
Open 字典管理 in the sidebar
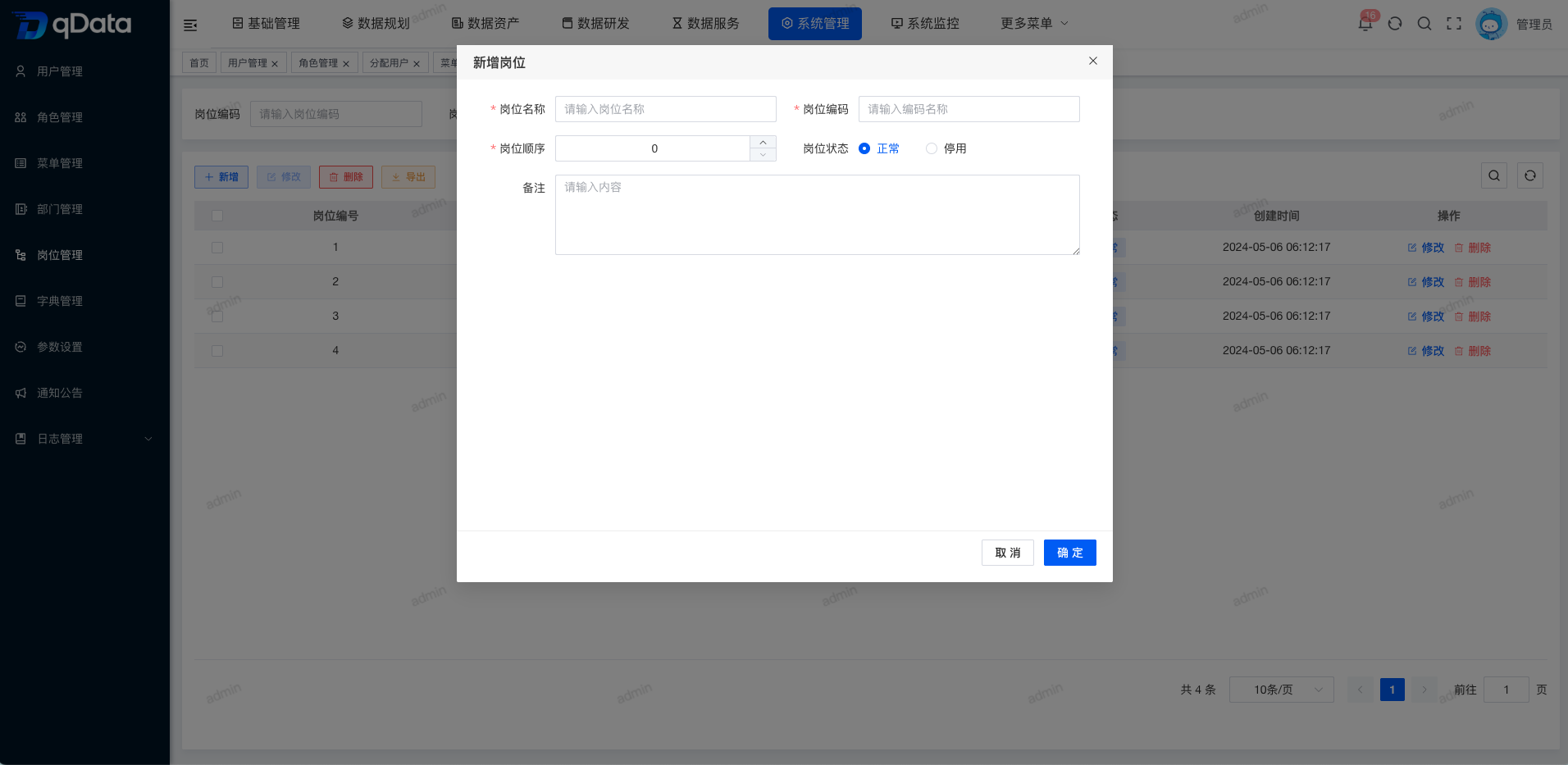click(x=84, y=301)
